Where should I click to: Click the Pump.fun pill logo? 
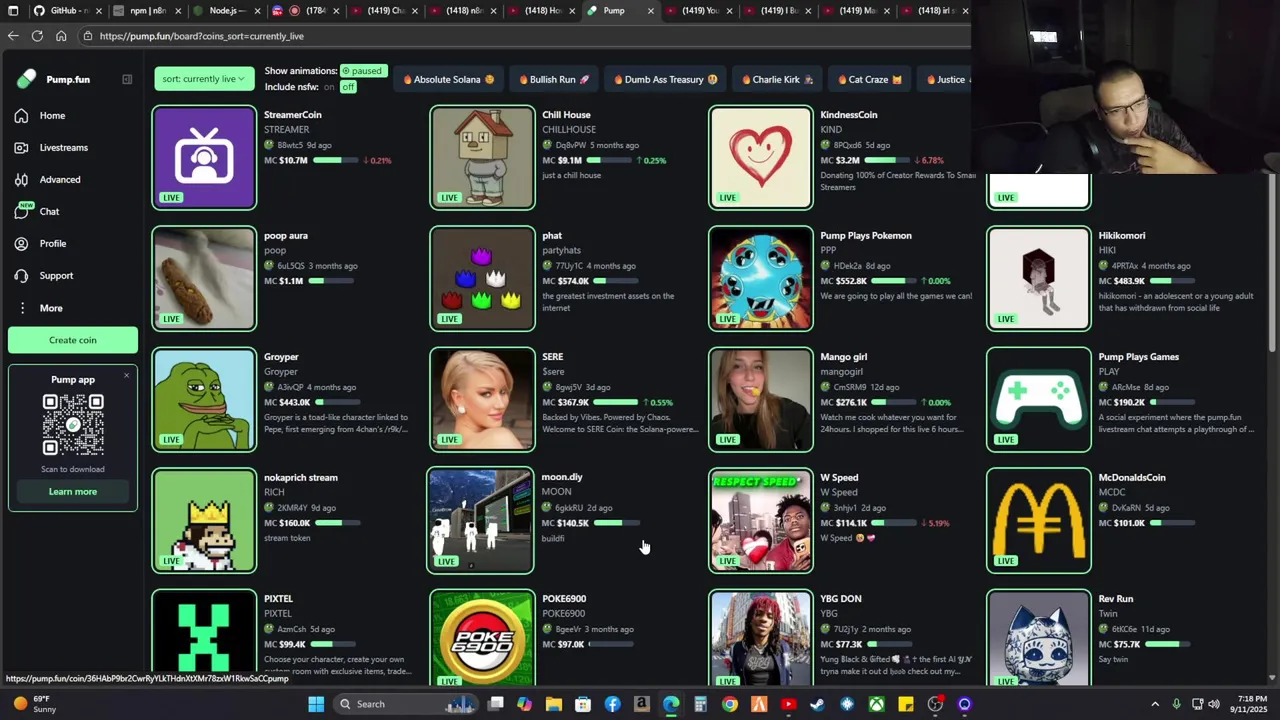27,79
